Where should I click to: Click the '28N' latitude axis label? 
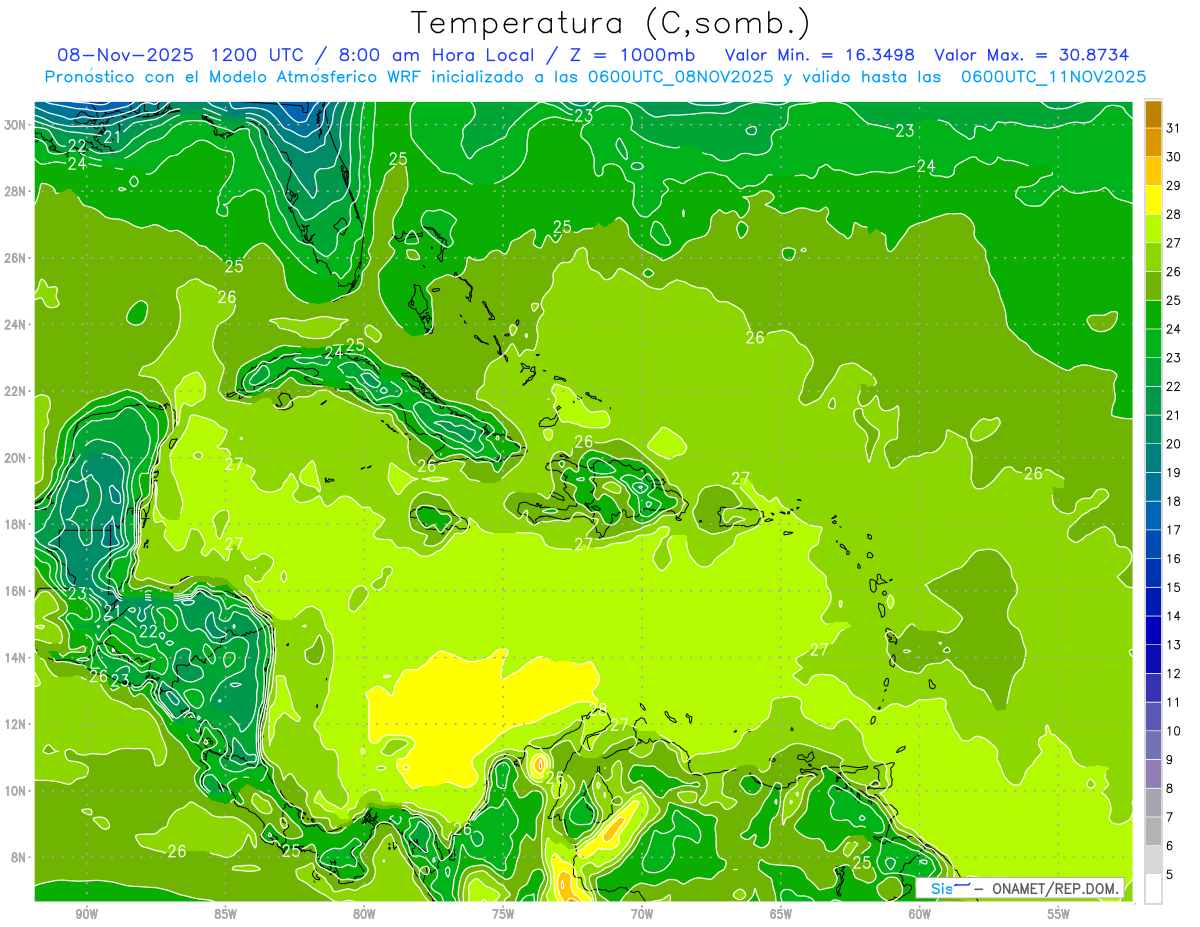coord(16,191)
